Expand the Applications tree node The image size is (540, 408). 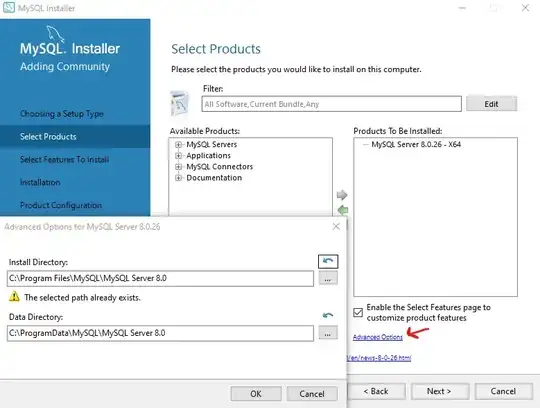coord(178,156)
